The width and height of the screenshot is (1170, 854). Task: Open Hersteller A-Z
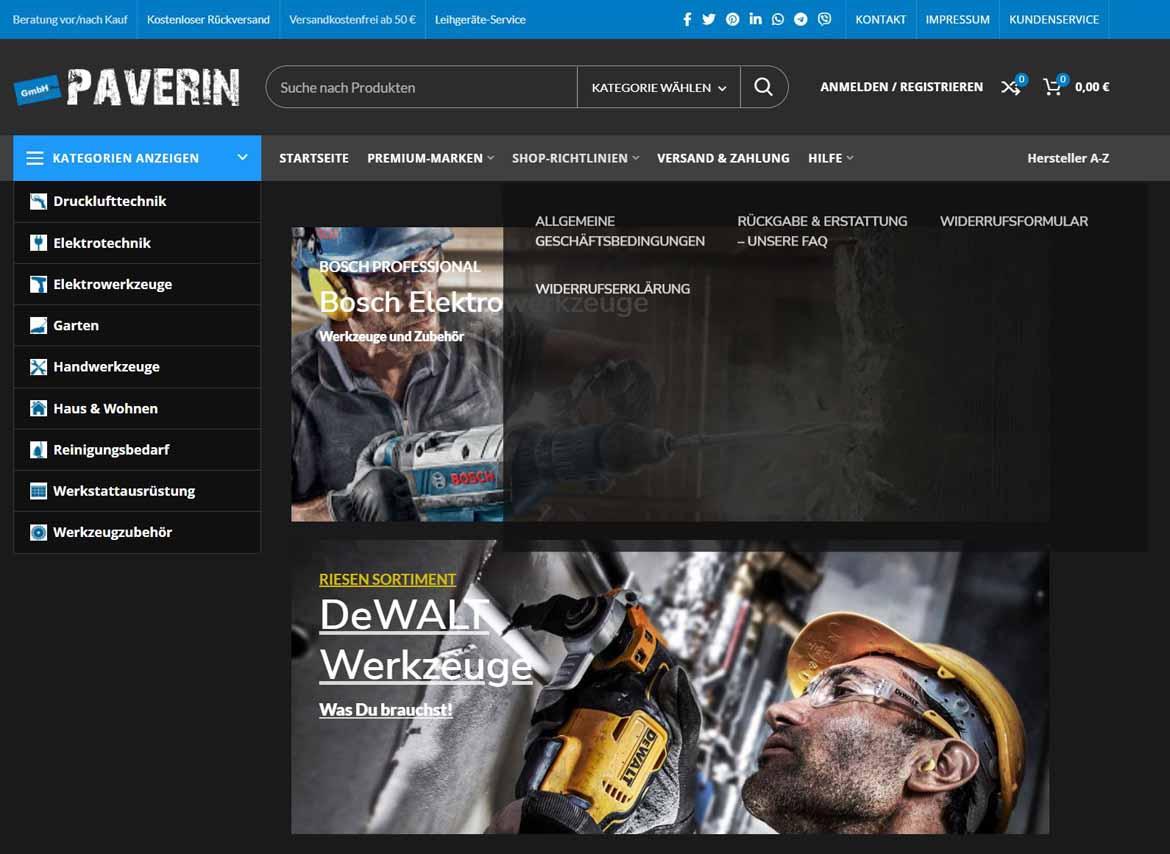click(1068, 158)
